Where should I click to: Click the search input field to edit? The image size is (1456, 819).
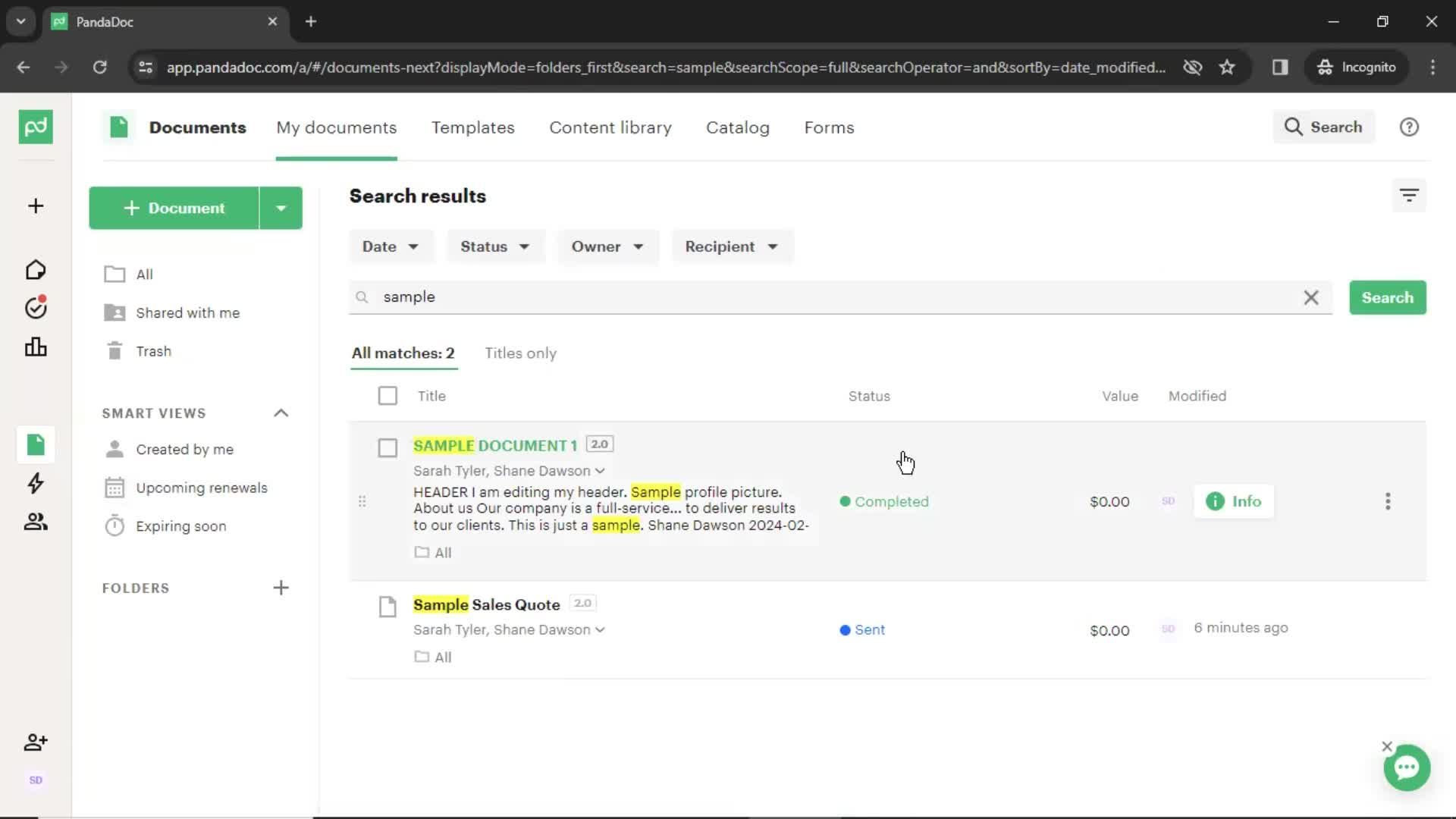(x=839, y=296)
